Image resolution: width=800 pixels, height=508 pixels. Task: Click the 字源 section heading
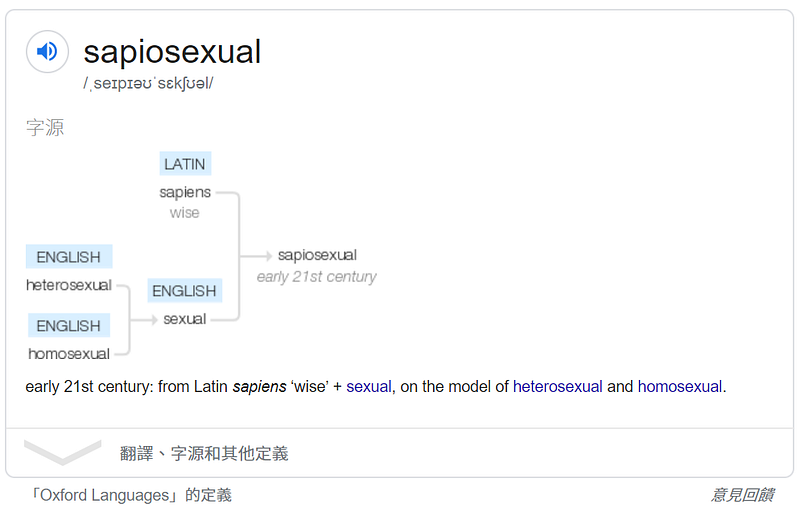tap(45, 128)
